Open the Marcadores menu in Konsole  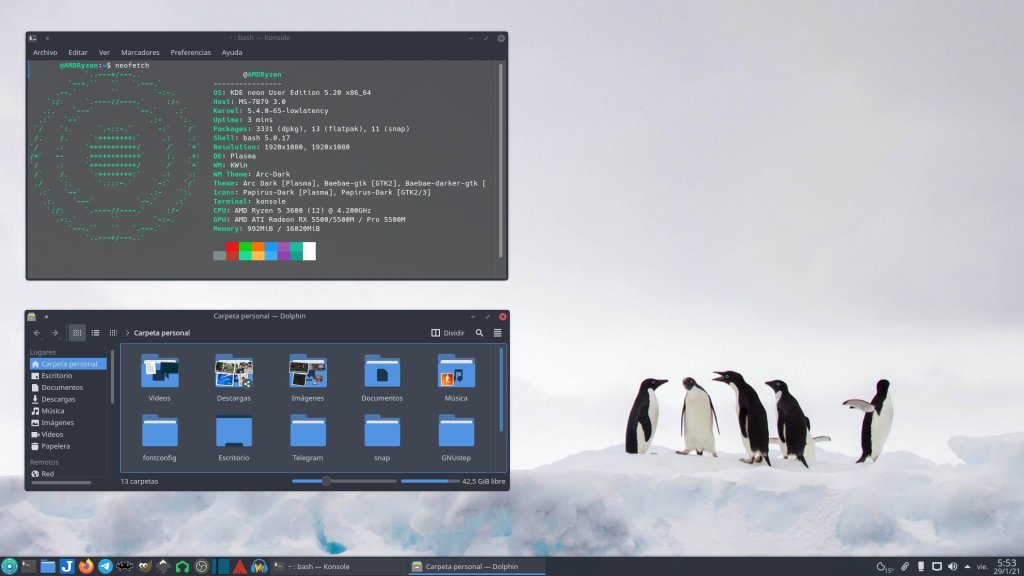click(140, 52)
